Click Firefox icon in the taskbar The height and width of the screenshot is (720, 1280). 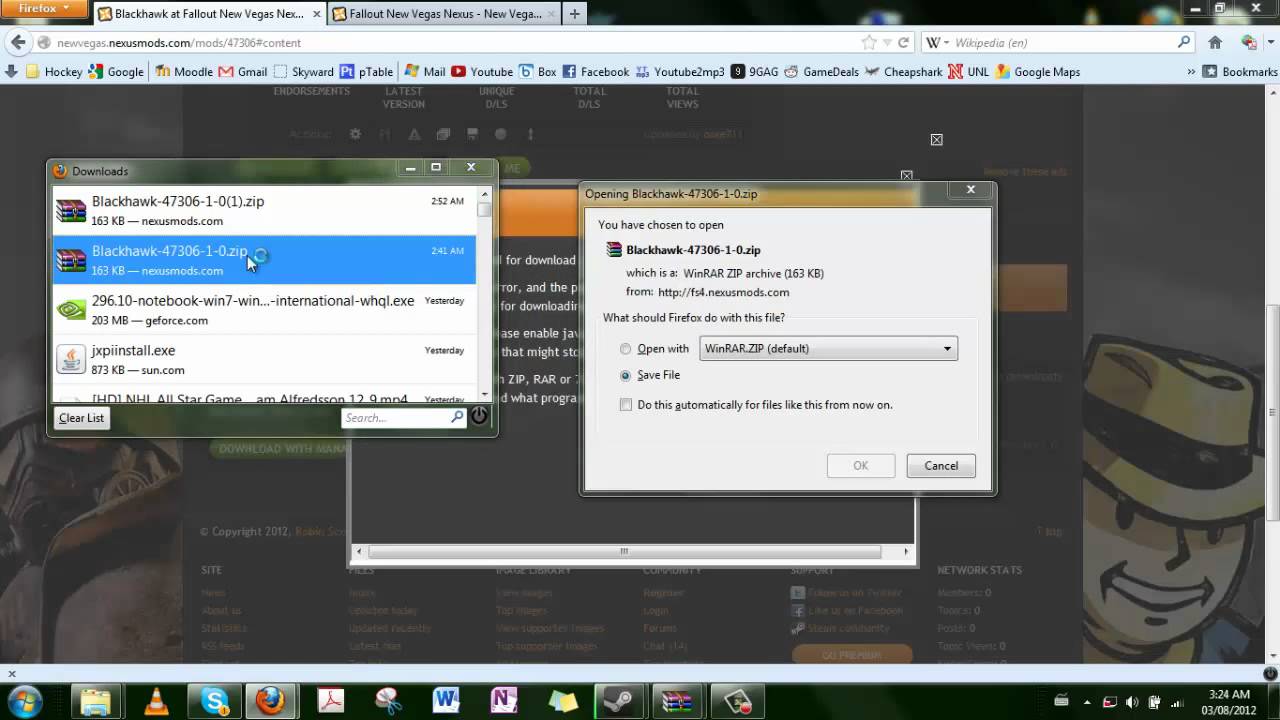coord(271,701)
